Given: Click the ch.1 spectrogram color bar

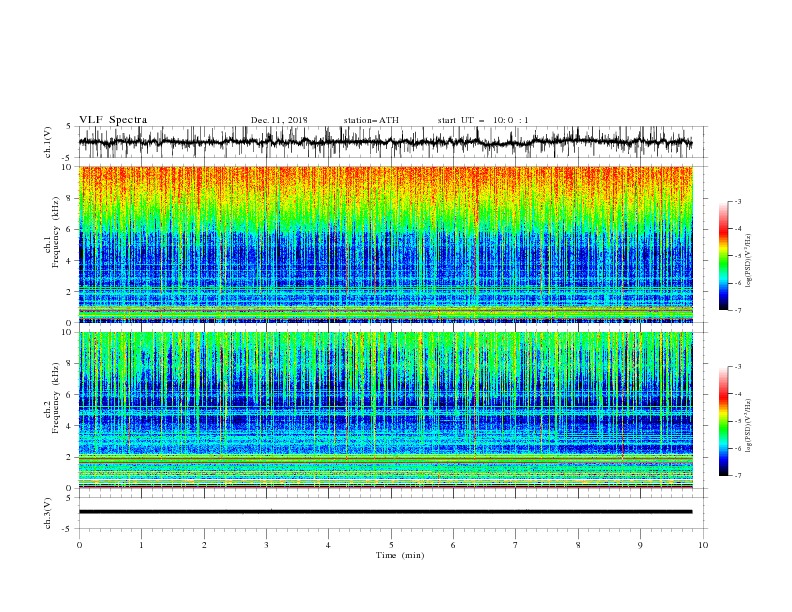Looking at the screenshot, I should click(723, 255).
